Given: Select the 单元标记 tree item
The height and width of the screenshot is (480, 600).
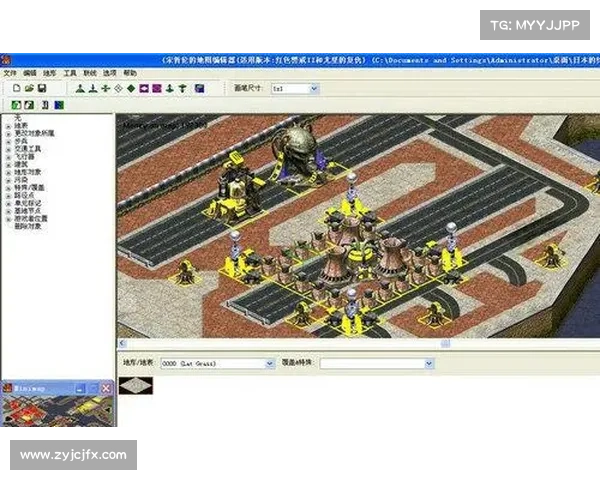Looking at the screenshot, I should [28, 203].
